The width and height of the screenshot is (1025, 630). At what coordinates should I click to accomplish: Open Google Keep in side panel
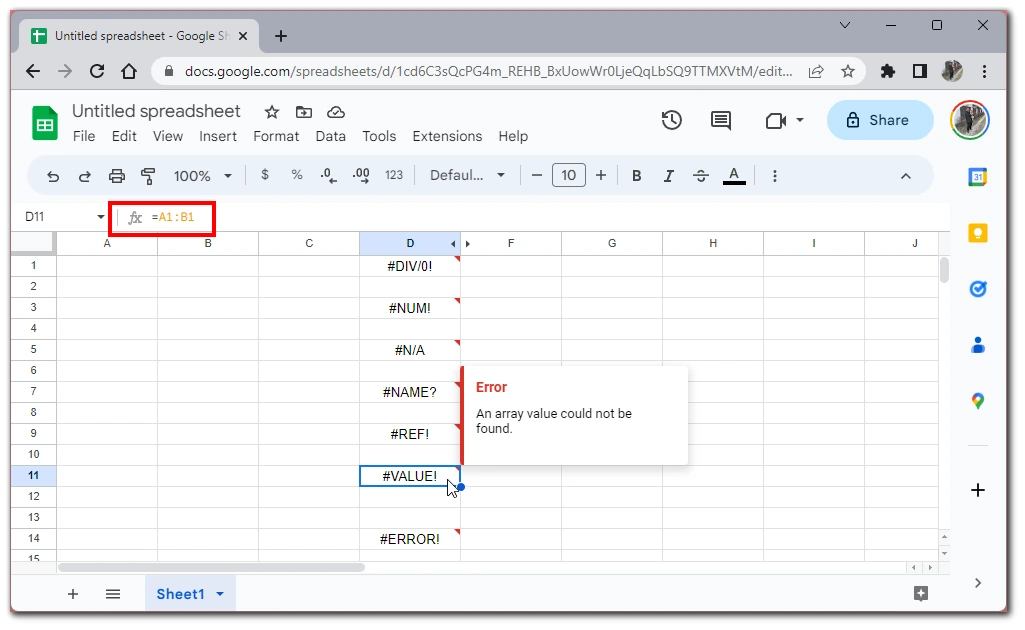pyautogui.click(x=977, y=233)
